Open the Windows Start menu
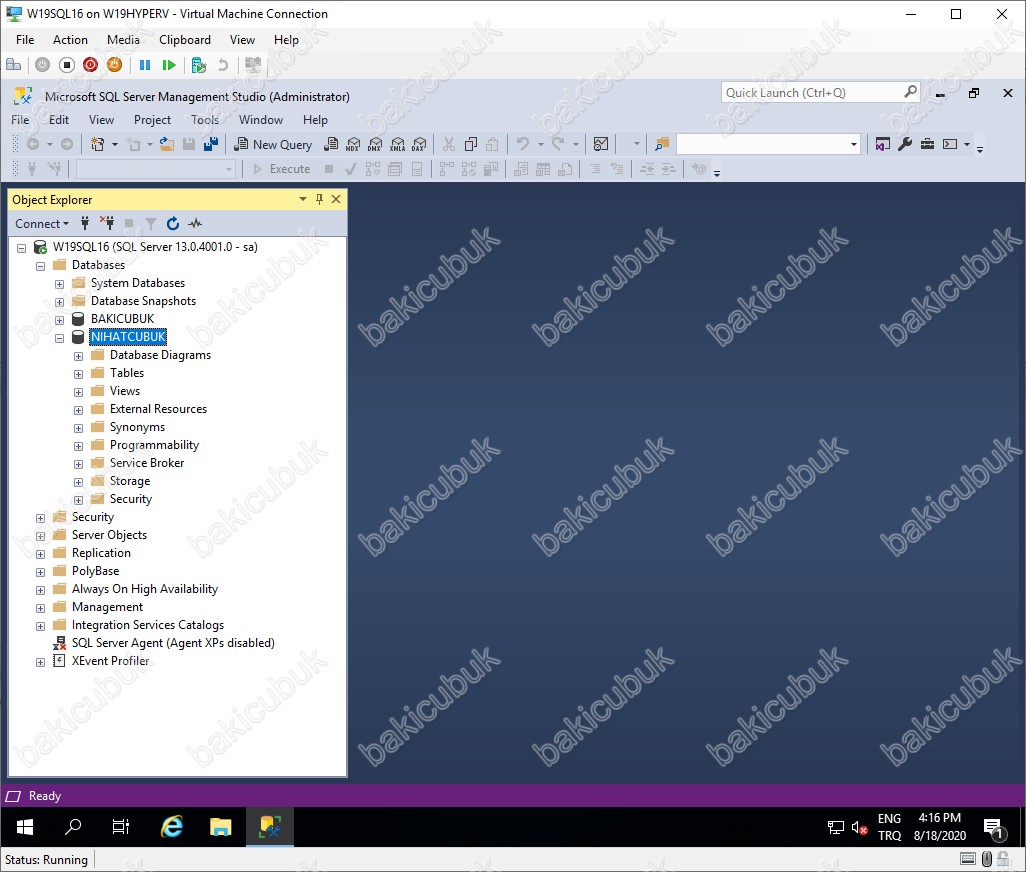The width and height of the screenshot is (1026, 872). coord(25,828)
